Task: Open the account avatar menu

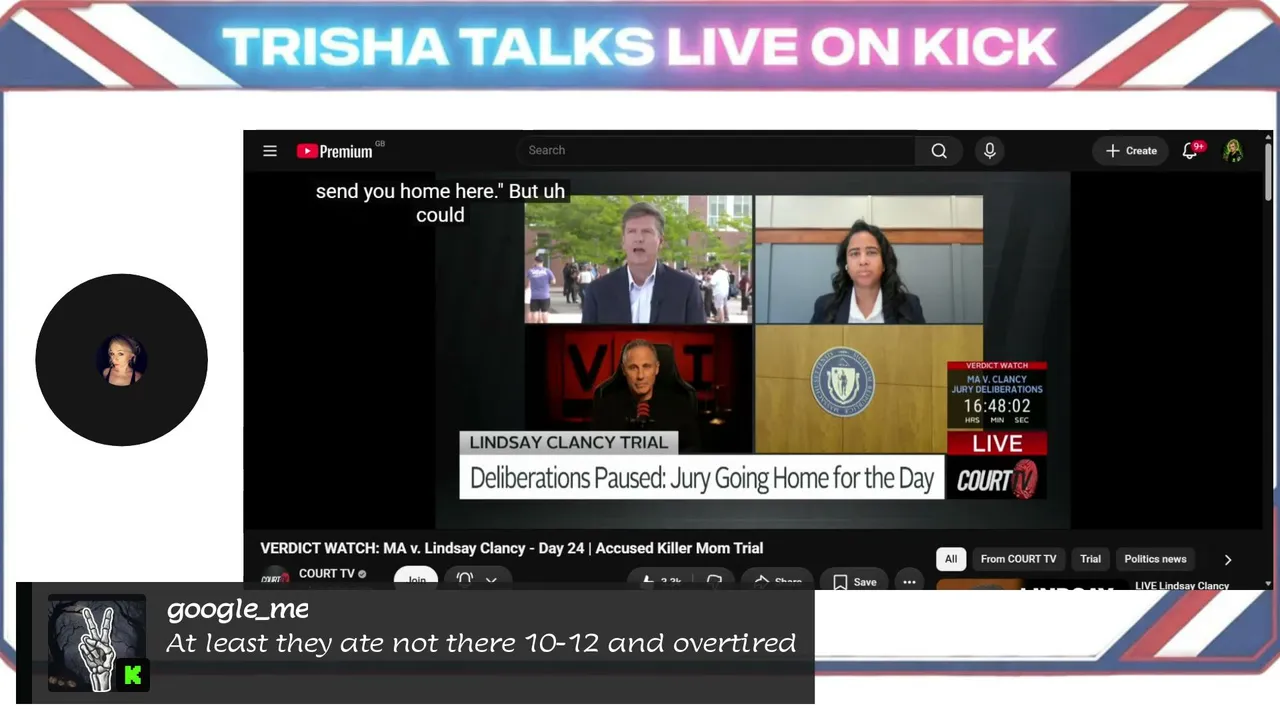Action: pyautogui.click(x=1233, y=151)
